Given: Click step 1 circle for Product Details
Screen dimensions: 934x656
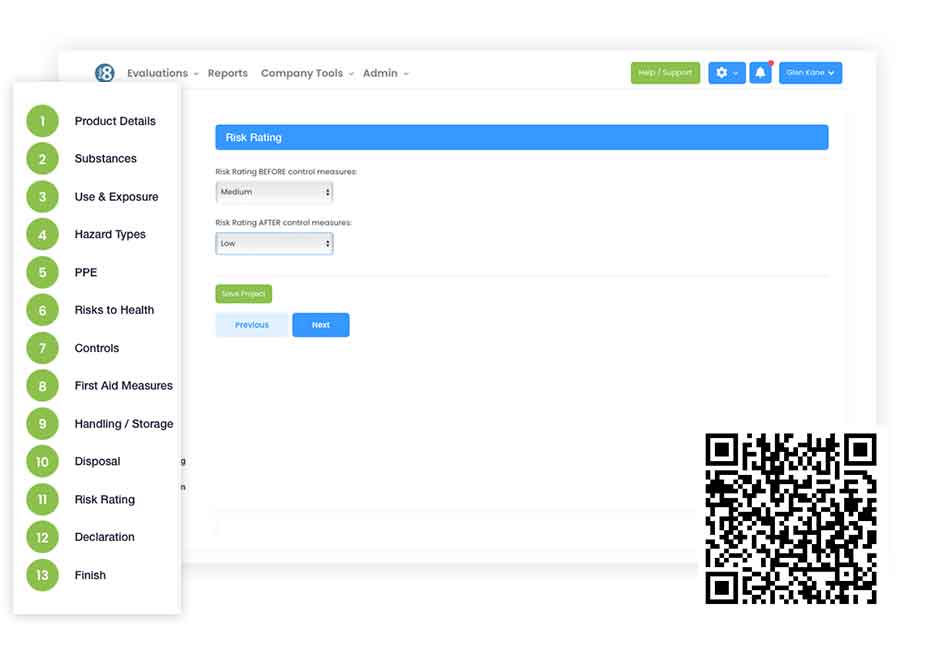Looking at the screenshot, I should (42, 121).
